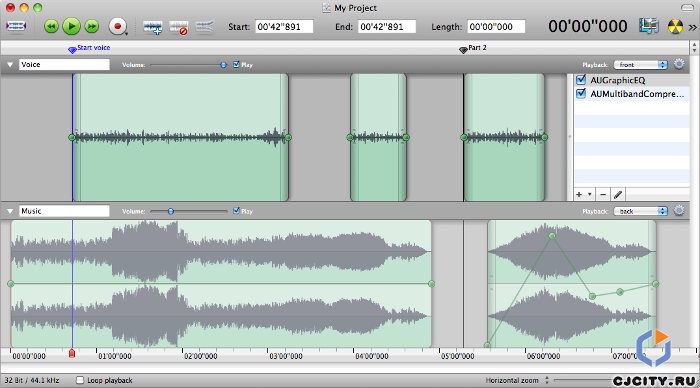The width and height of the screenshot is (700, 388).
Task: Click the fast-forward playback button
Action: pyautogui.click(x=92, y=27)
